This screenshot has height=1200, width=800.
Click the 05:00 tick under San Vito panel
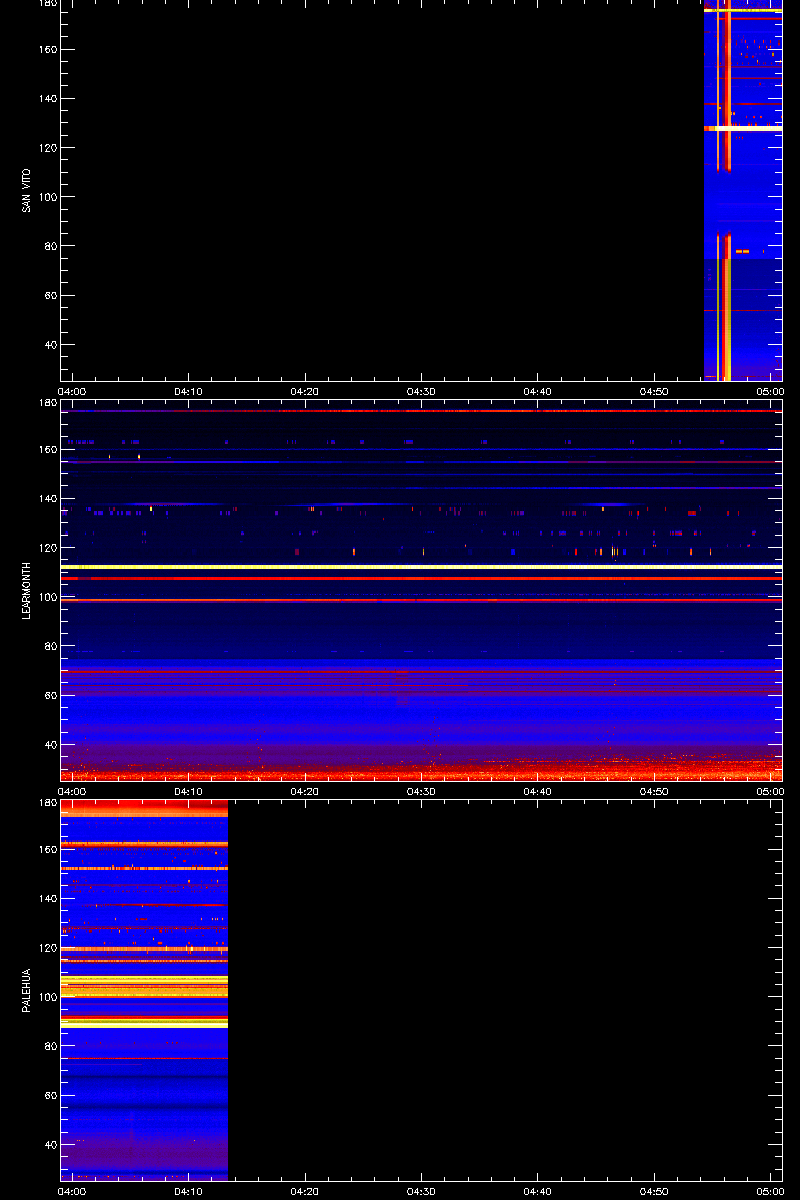[770, 391]
